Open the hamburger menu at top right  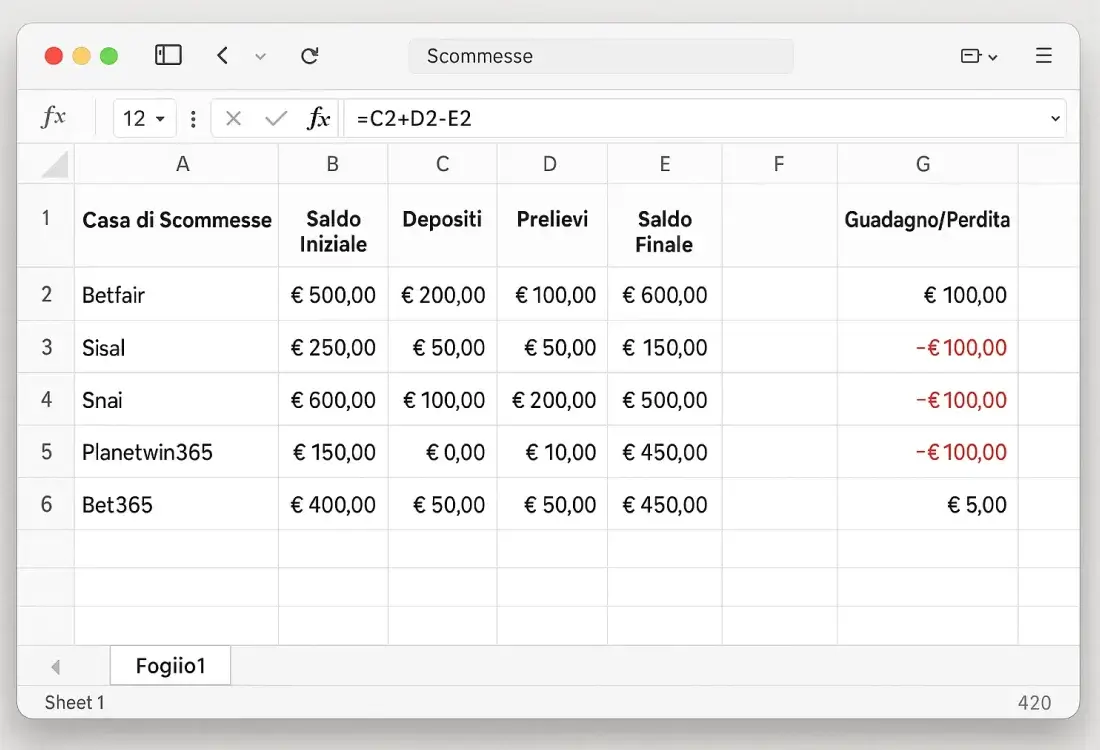1043,56
